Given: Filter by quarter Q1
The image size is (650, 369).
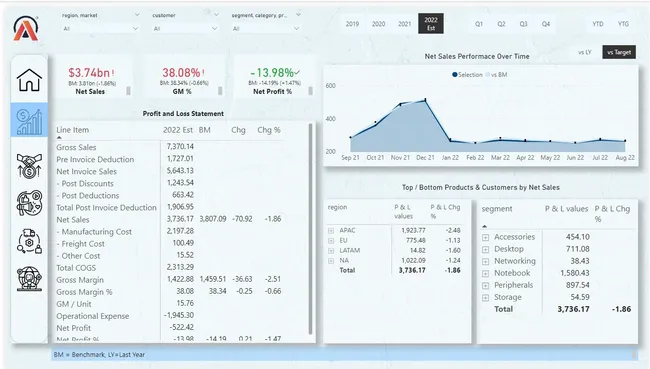Looking at the screenshot, I should pos(479,24).
